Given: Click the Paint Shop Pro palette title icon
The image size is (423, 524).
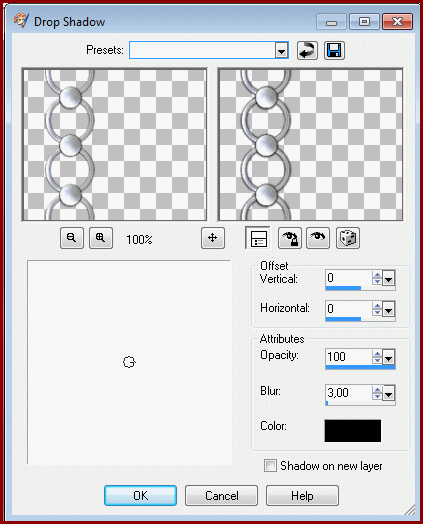Looking at the screenshot, I should [21, 21].
